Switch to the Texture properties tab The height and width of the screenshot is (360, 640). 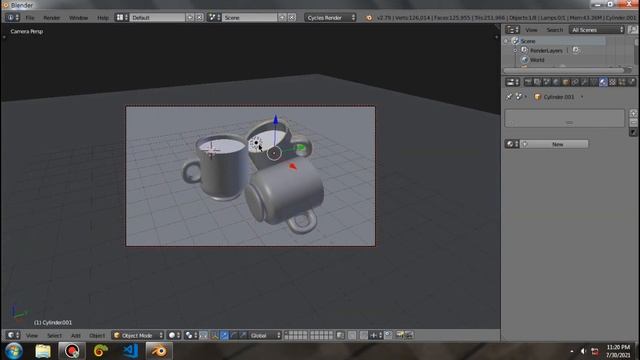(x=612, y=82)
